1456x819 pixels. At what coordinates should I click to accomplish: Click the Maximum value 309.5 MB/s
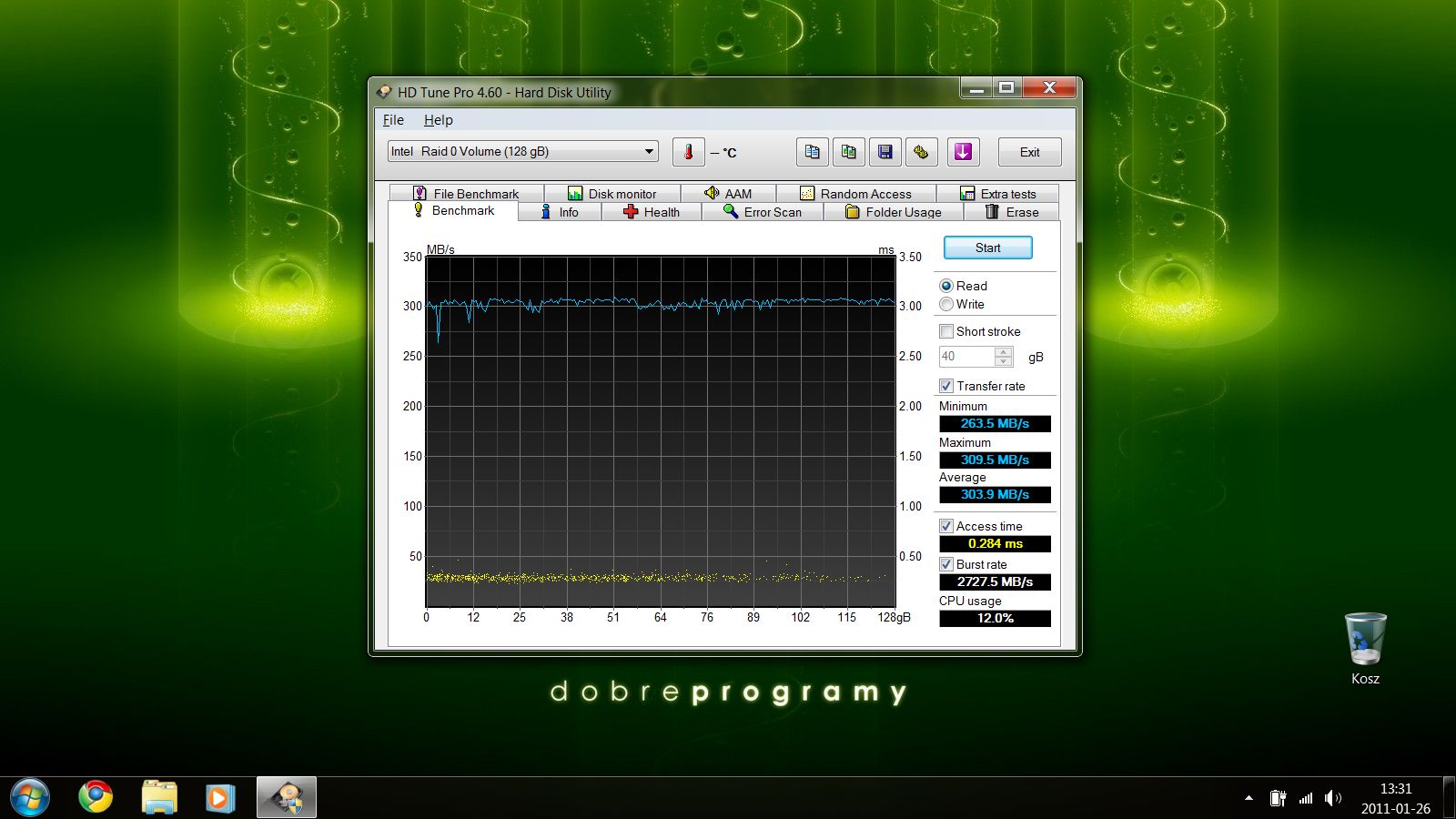tap(995, 460)
